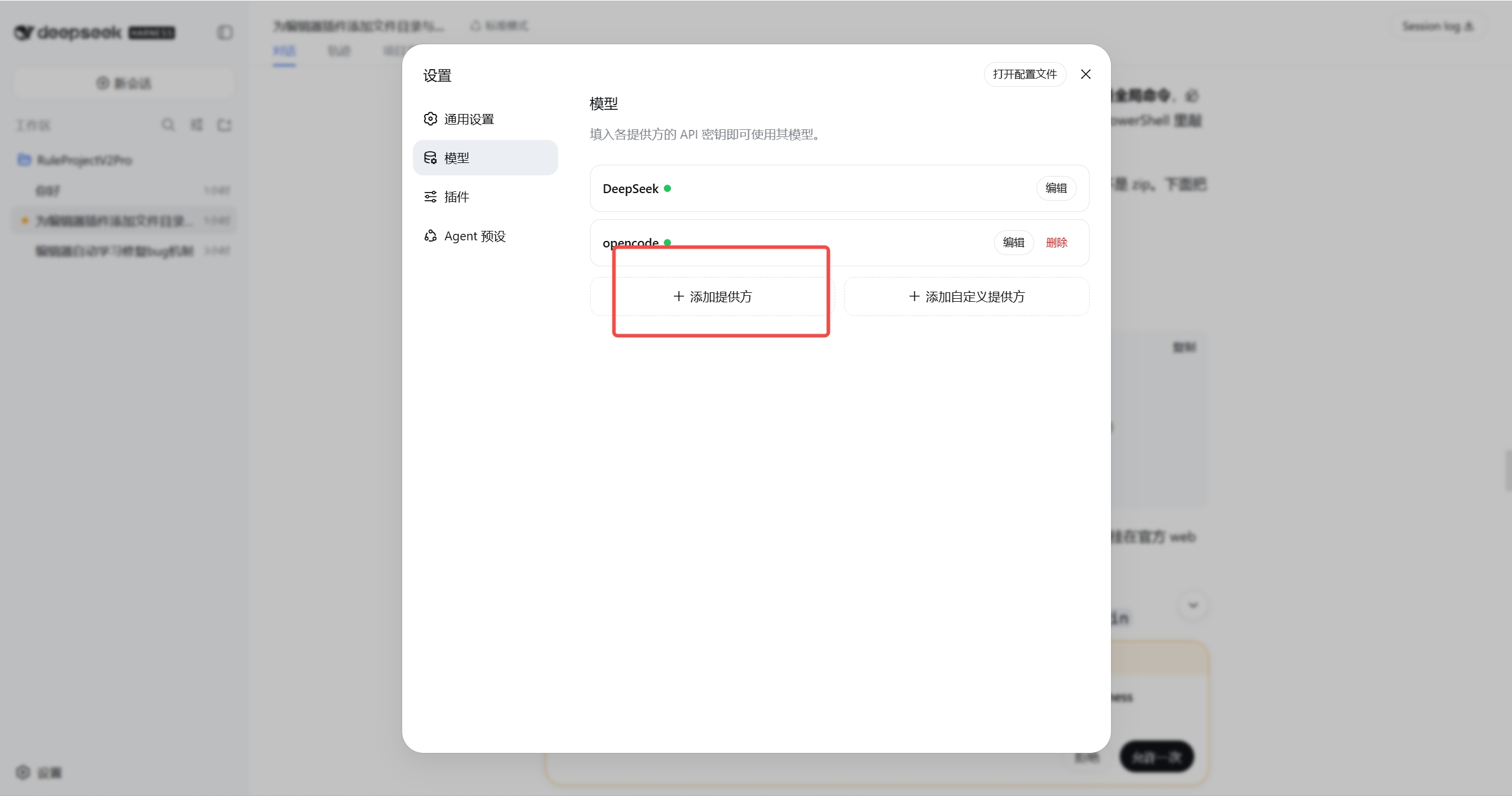Click 添加提供方 to add a provider
Image resolution: width=1512 pixels, height=796 pixels.
coord(712,296)
